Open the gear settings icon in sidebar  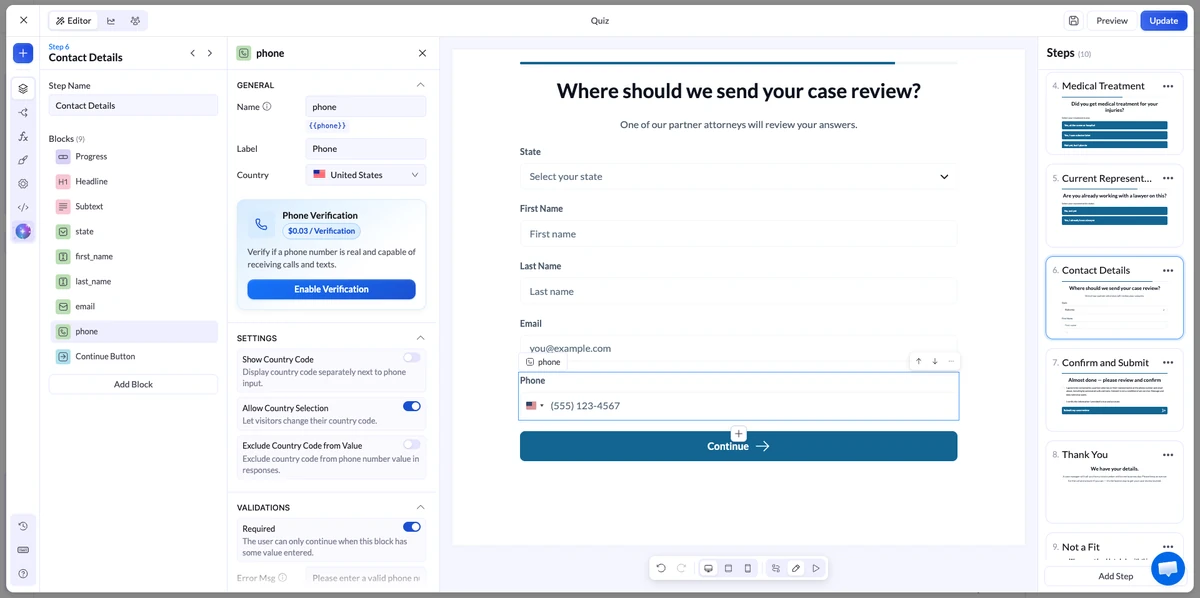[23, 184]
